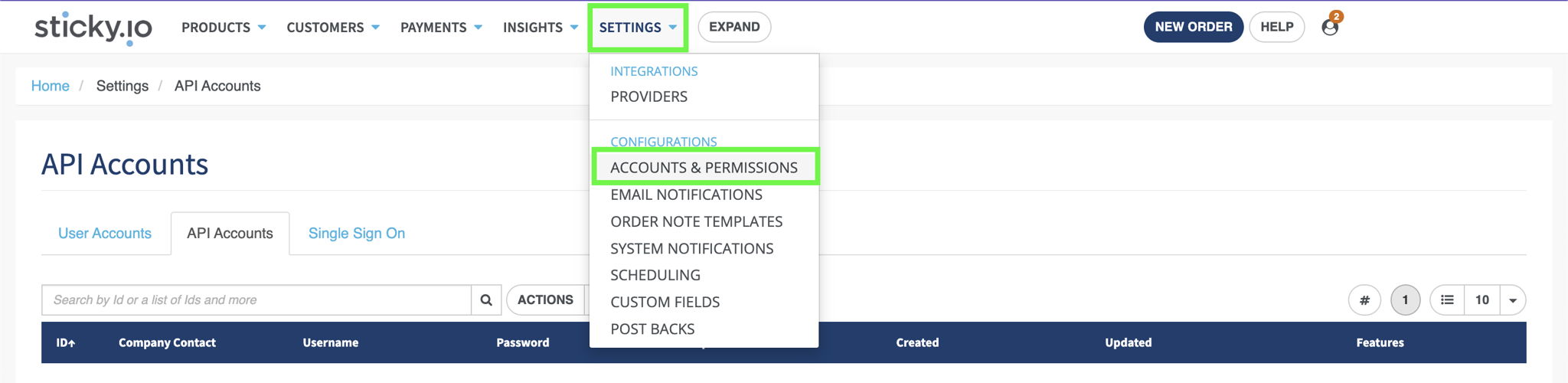Open the rows-per-page dropdown caret

pyautogui.click(x=1513, y=300)
